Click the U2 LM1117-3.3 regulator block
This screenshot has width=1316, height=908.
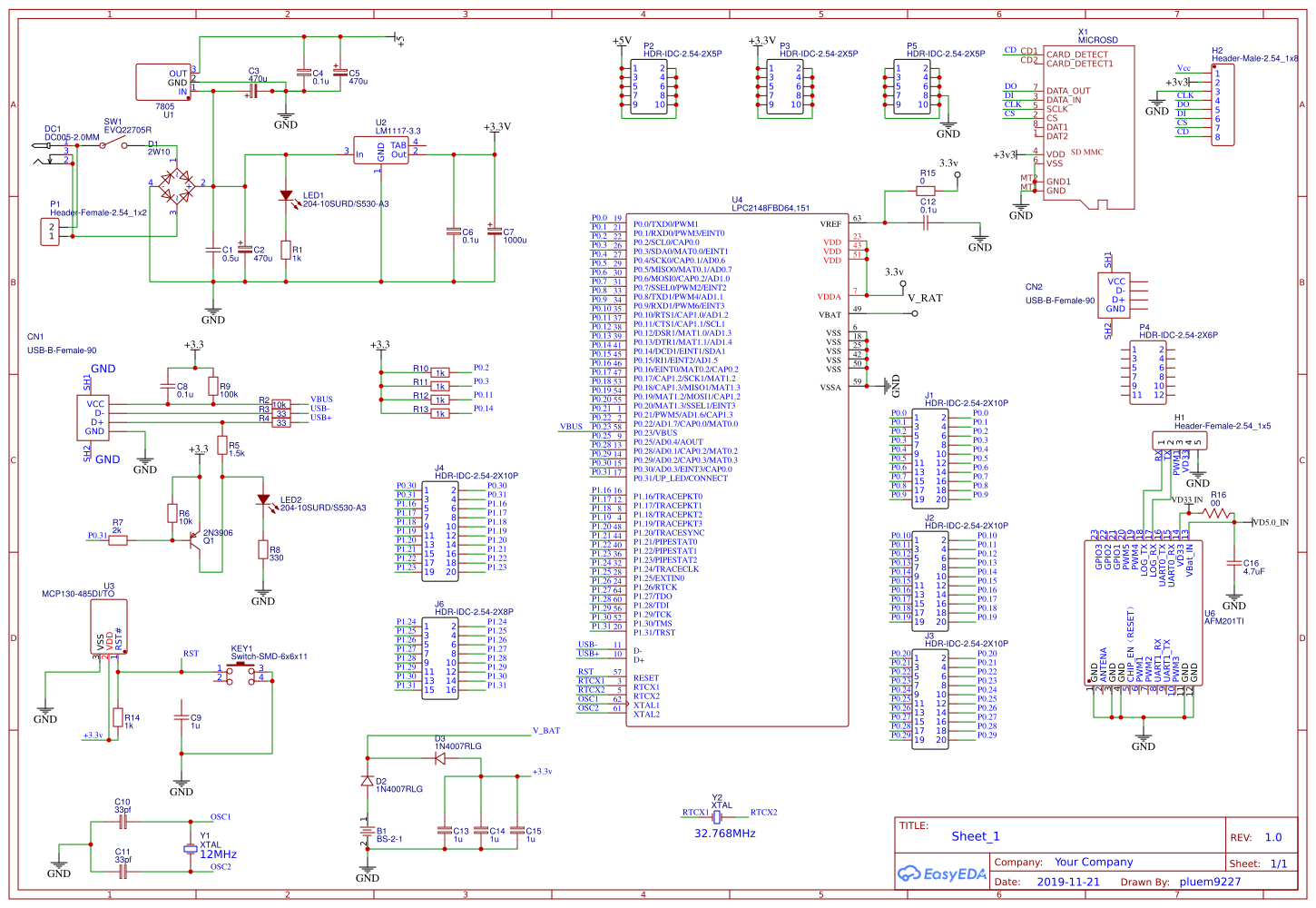point(380,150)
